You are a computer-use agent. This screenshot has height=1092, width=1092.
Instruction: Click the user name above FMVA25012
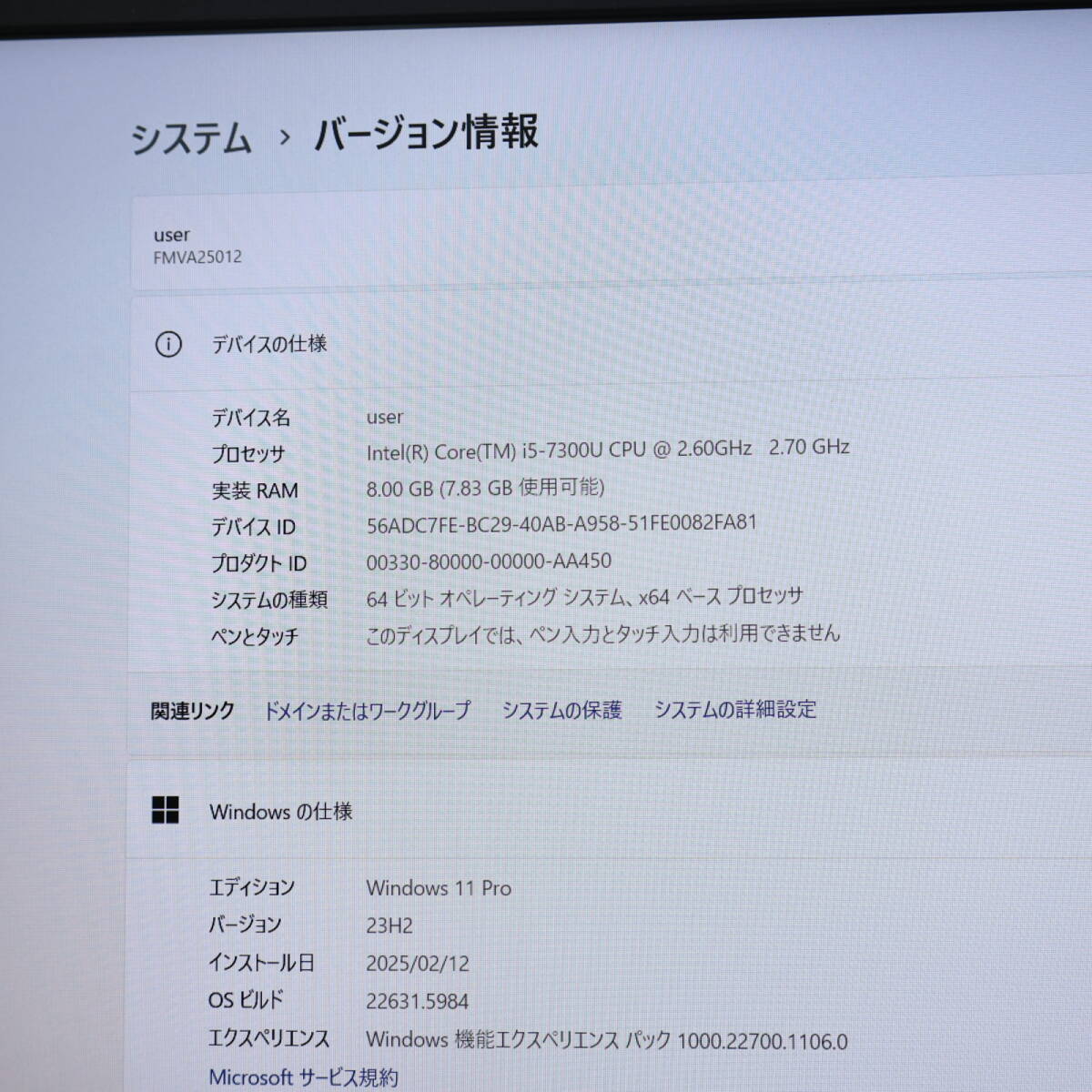click(x=172, y=235)
